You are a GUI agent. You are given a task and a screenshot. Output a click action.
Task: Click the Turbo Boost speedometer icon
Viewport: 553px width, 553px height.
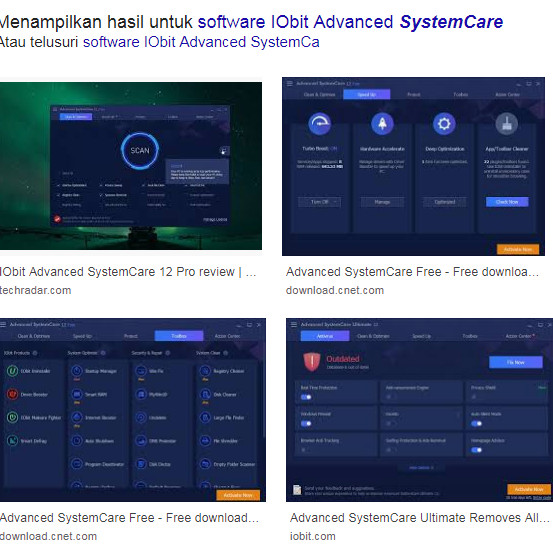[320, 124]
